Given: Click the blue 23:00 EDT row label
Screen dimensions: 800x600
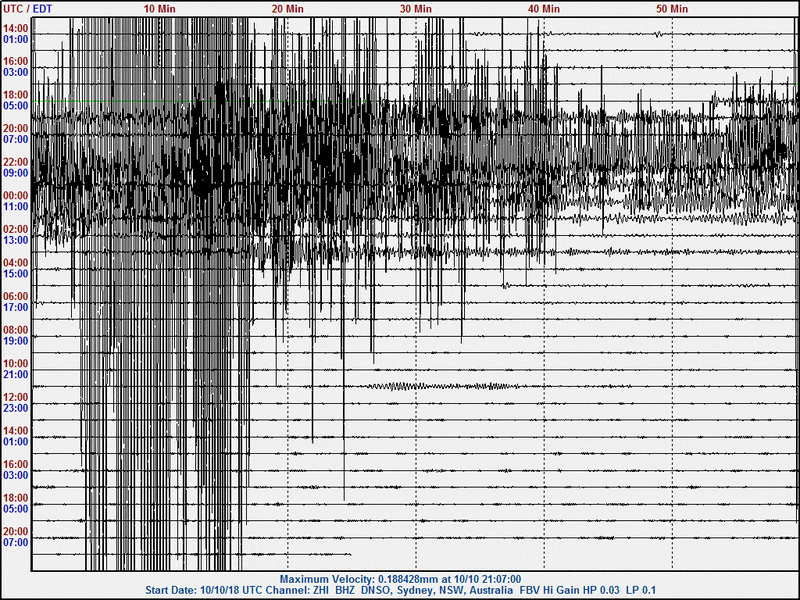Looking at the screenshot, I should coord(16,408).
